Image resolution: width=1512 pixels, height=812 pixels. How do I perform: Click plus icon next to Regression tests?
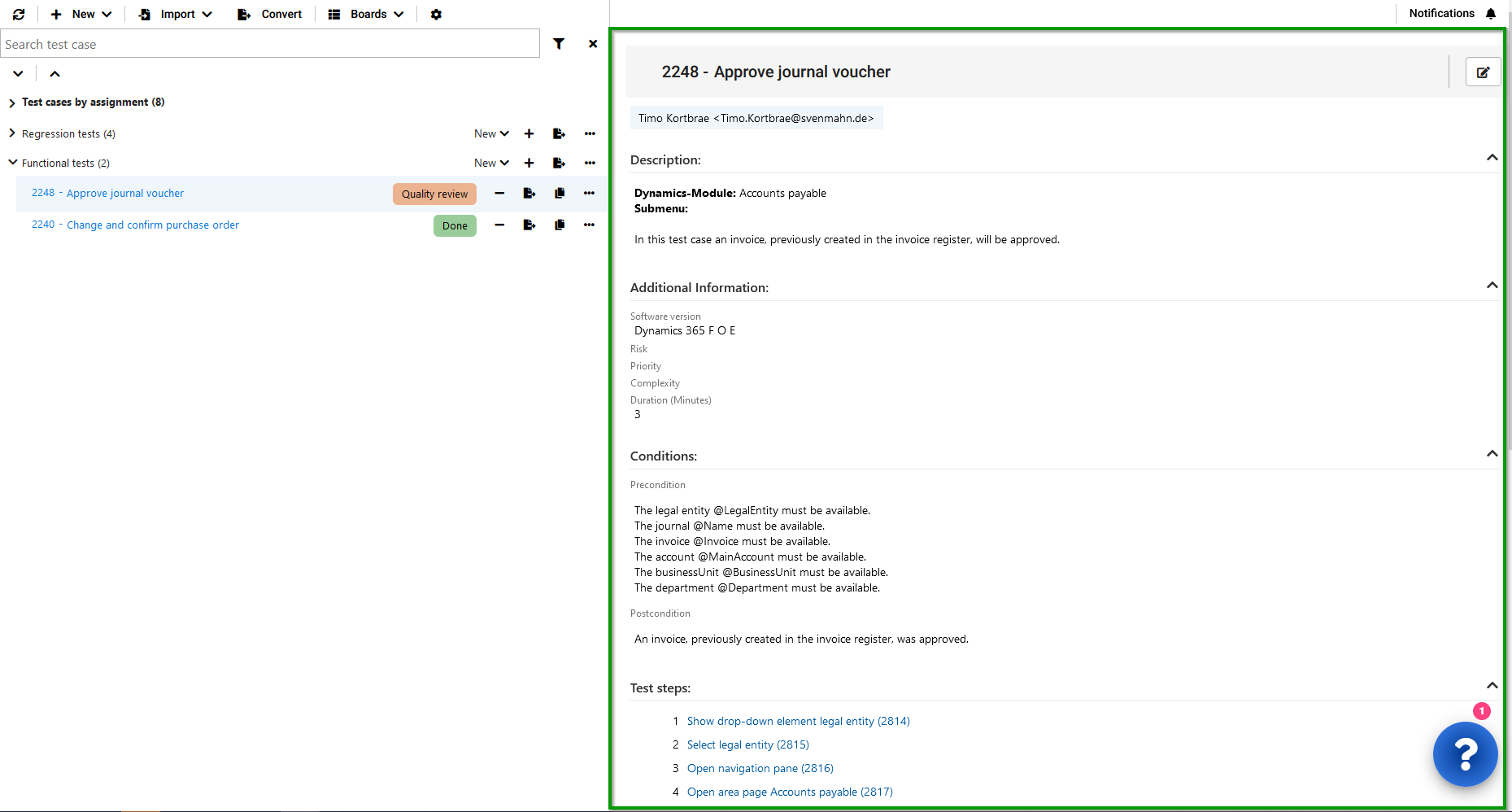pos(529,134)
